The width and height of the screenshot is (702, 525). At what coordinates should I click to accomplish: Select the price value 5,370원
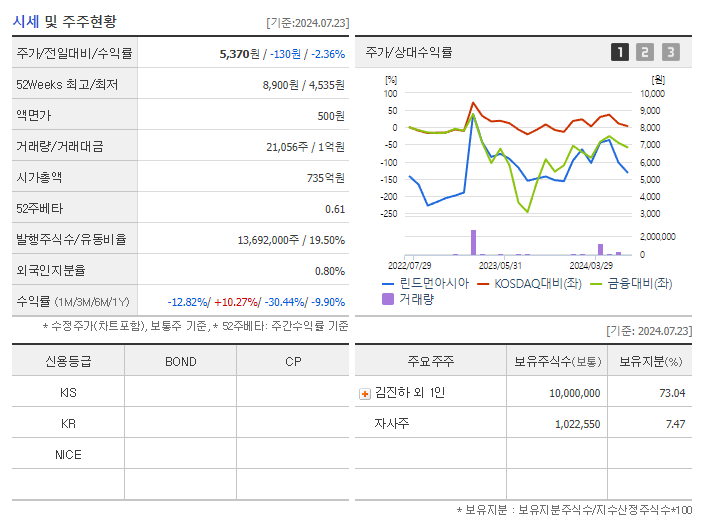[x=240, y=54]
